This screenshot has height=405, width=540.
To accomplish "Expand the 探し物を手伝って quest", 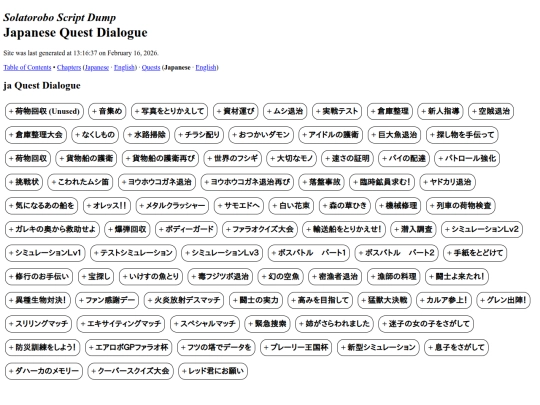I will 462,135.
